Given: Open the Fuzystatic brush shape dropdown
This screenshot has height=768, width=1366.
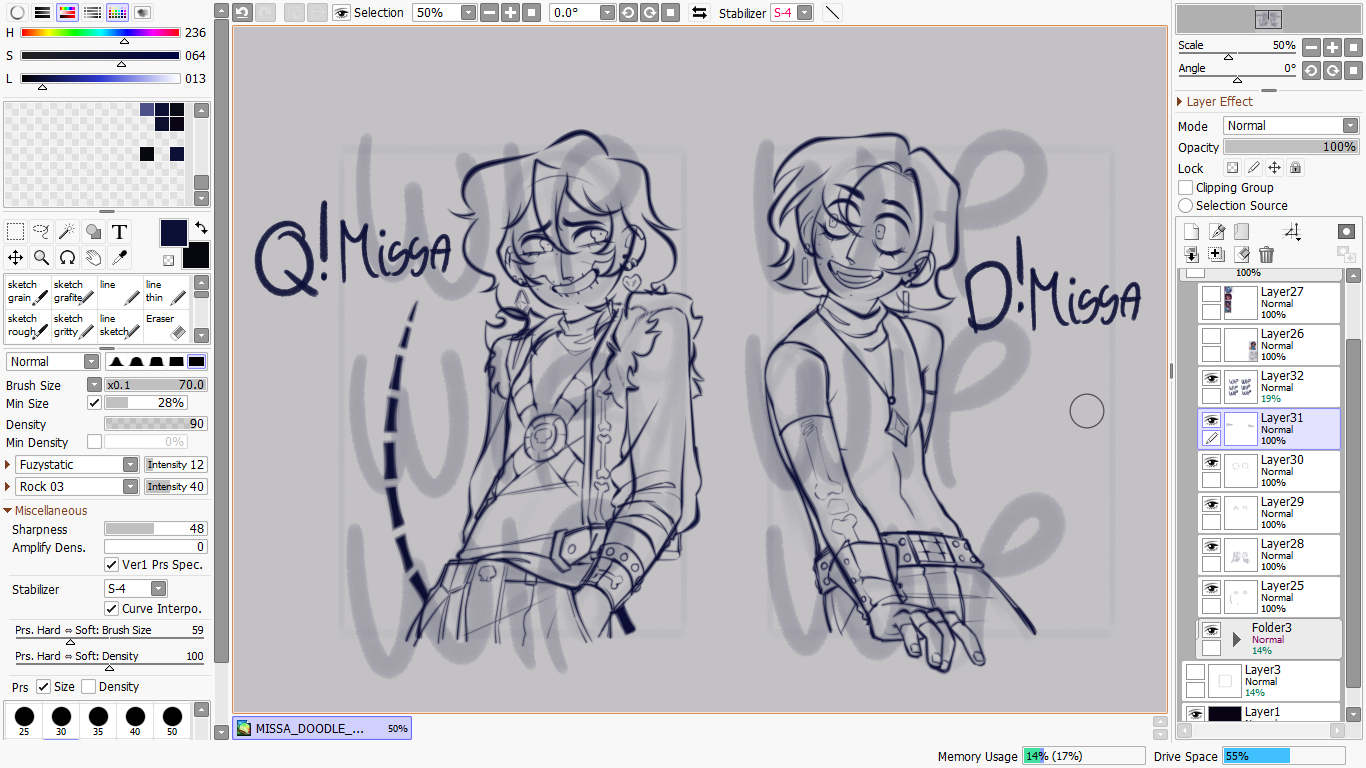Looking at the screenshot, I should pyautogui.click(x=130, y=465).
